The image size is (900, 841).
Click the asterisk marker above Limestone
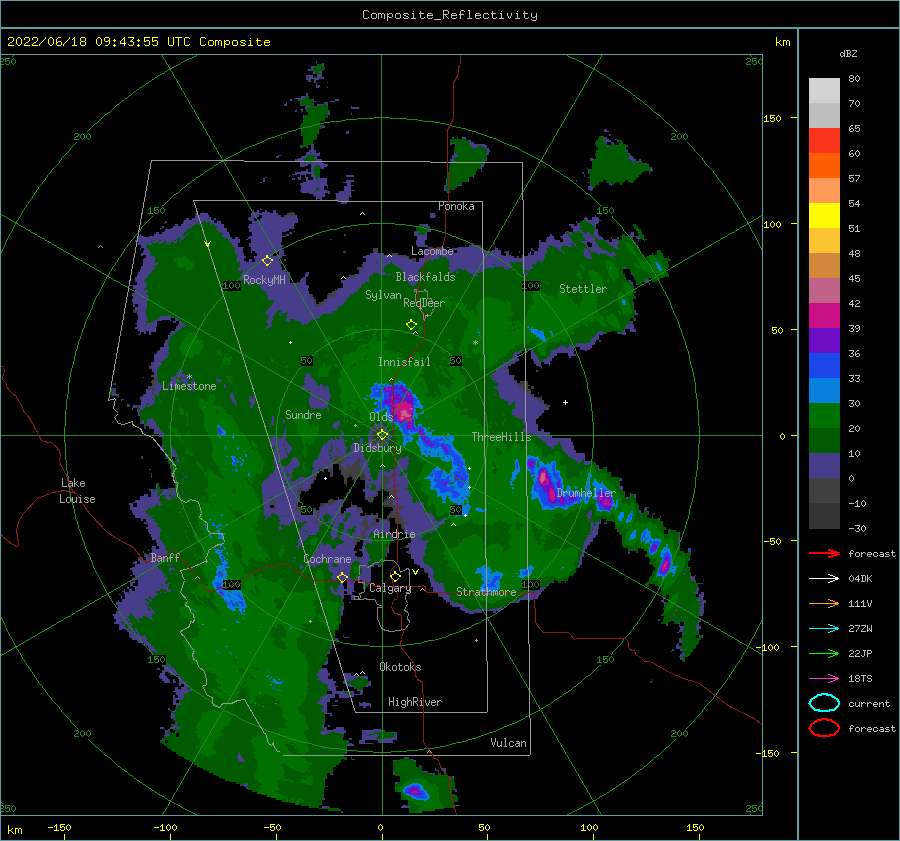189,377
